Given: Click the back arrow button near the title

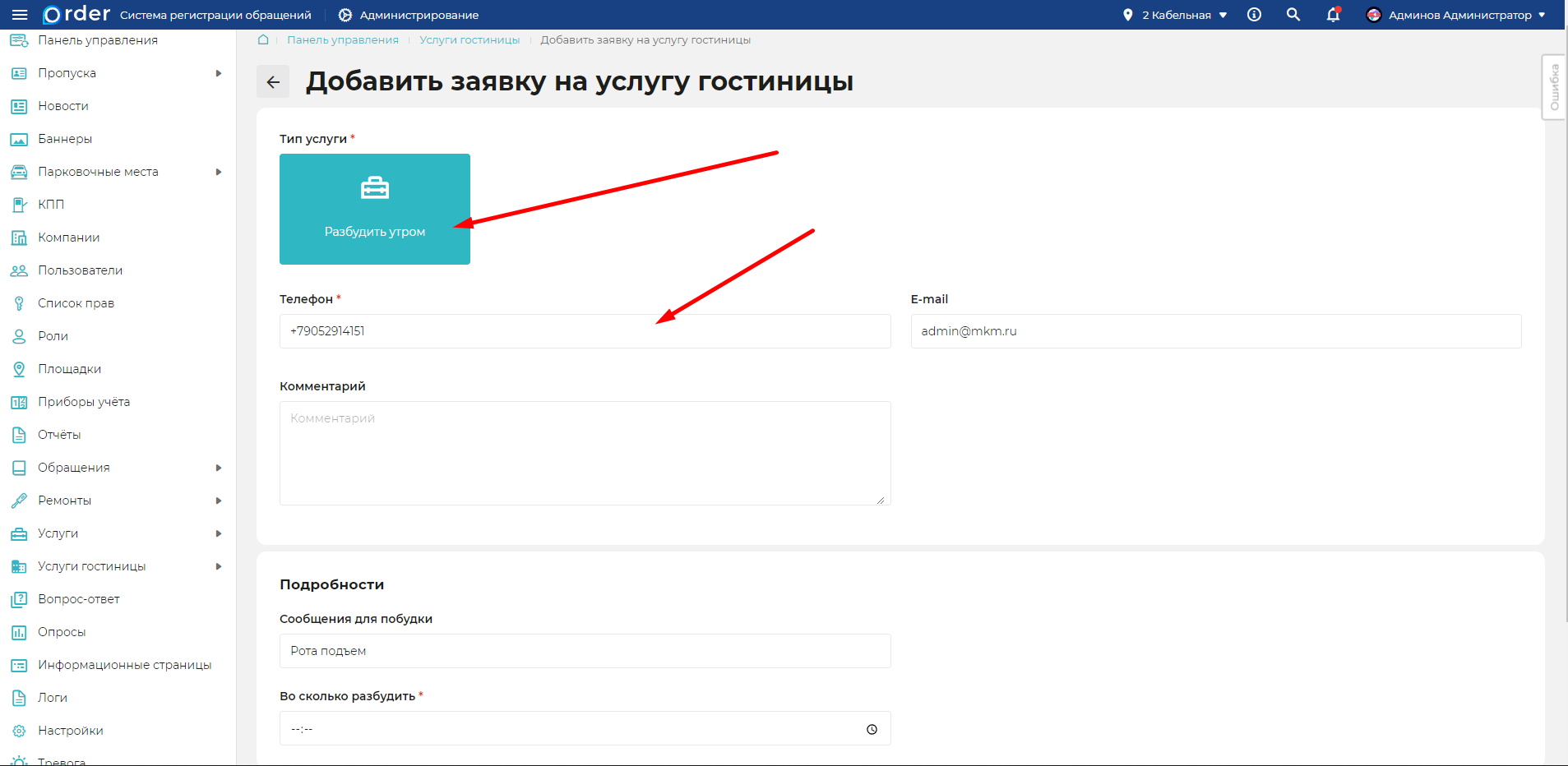Looking at the screenshot, I should pyautogui.click(x=273, y=81).
